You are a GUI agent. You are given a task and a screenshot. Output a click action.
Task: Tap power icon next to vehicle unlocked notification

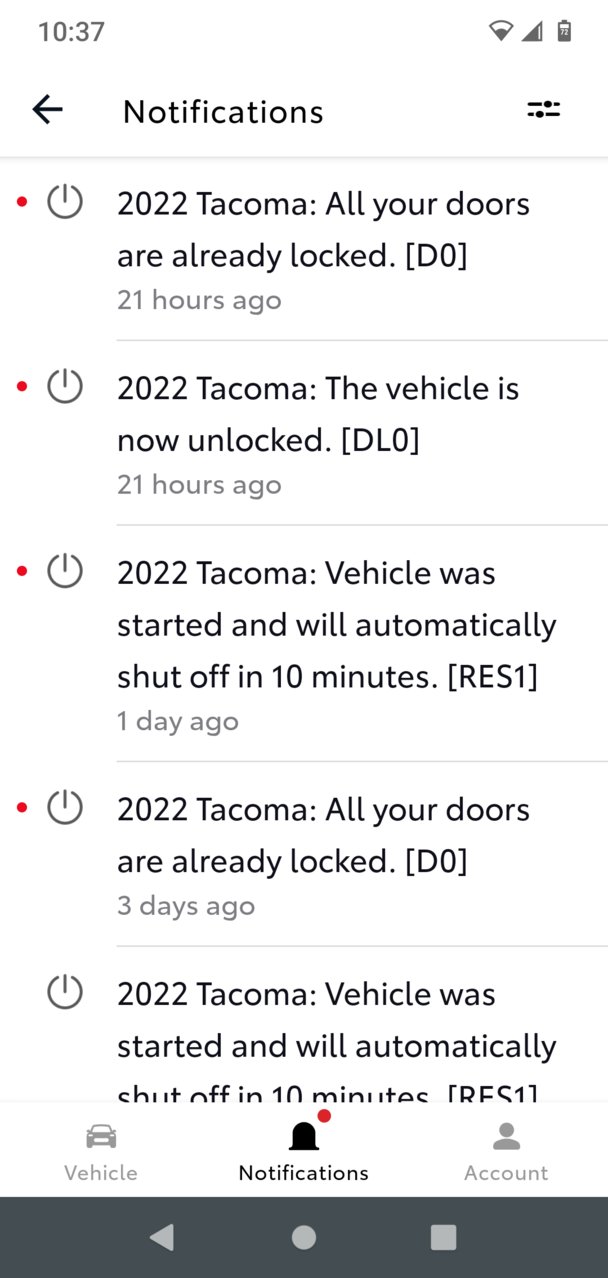[65, 386]
